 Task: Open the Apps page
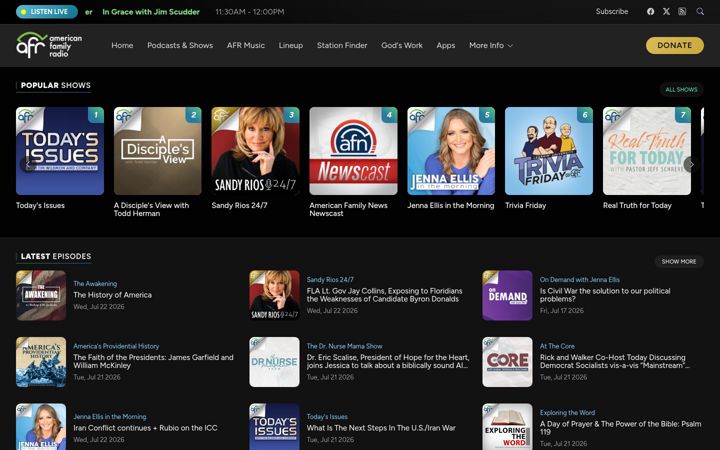445,45
